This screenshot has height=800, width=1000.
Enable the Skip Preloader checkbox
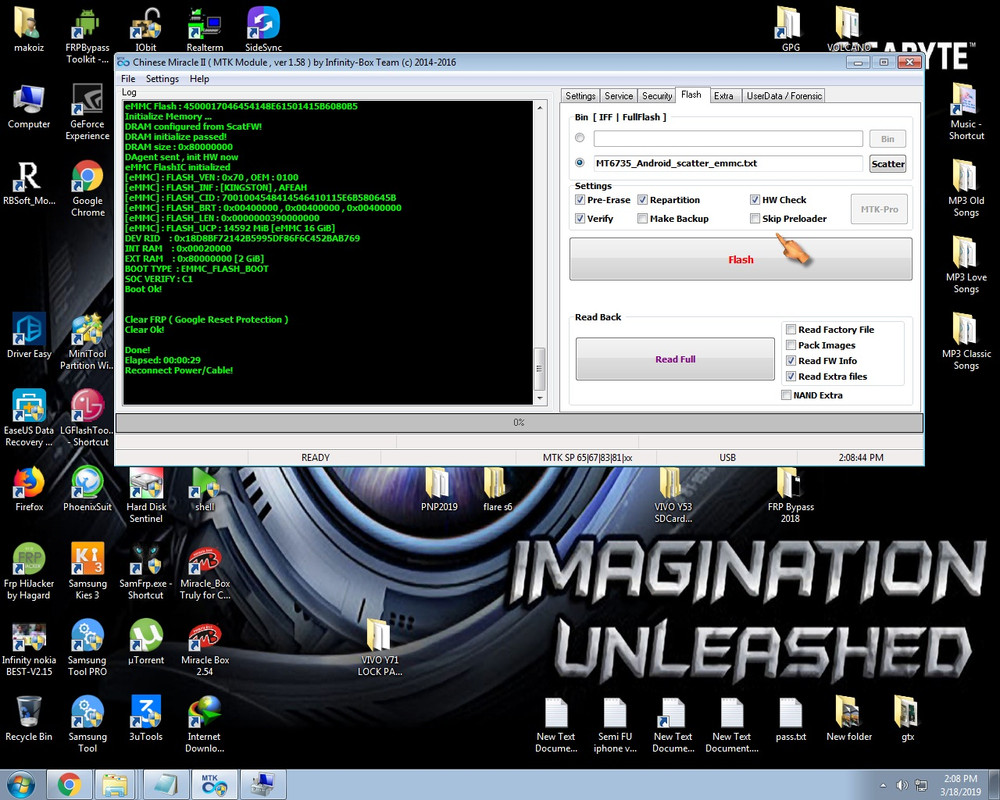click(755, 218)
